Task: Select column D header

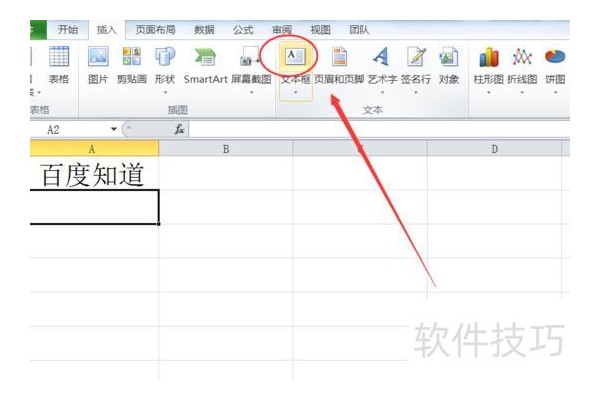Action: 494,149
